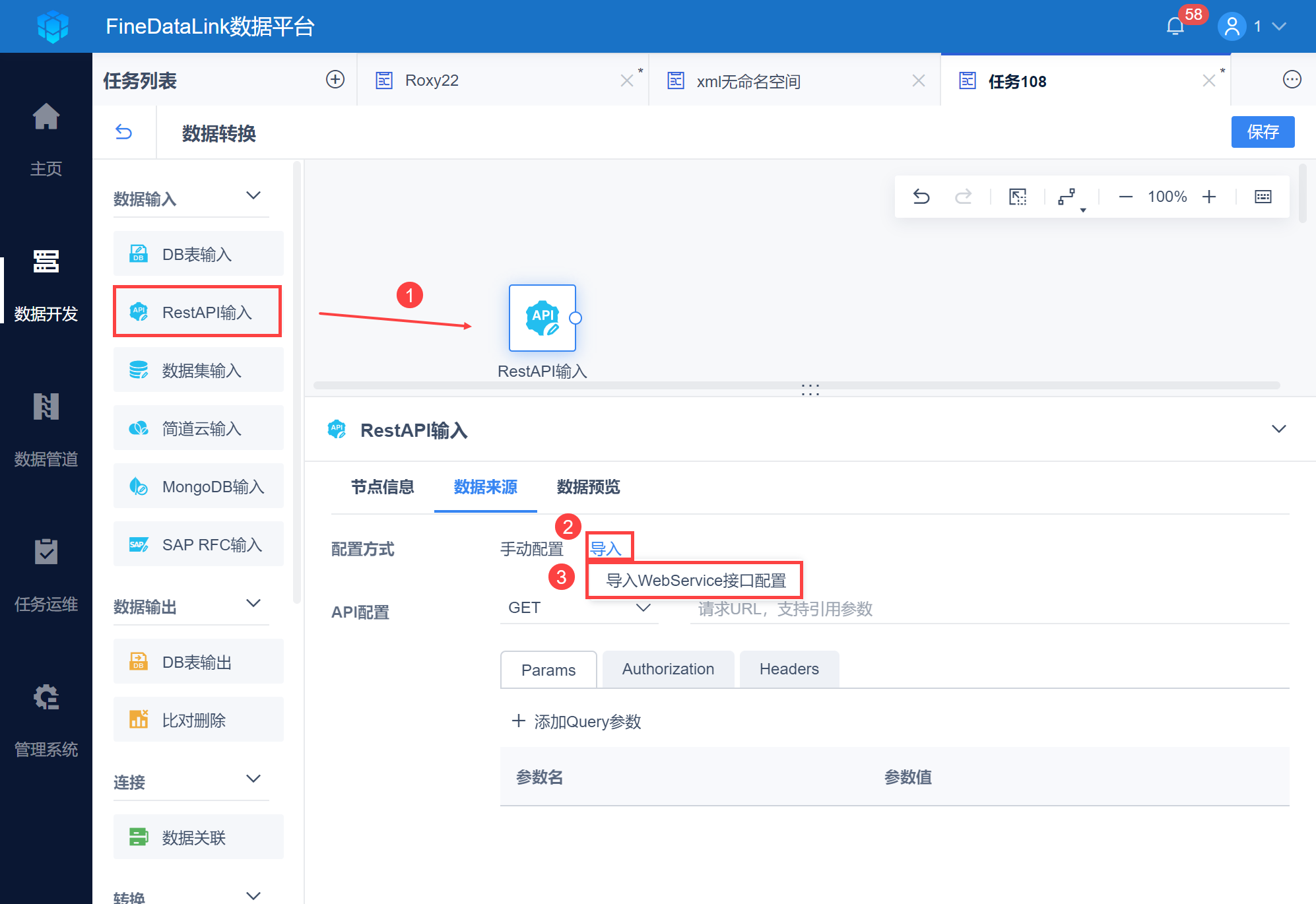
Task: Click the notification bell icon
Action: pyautogui.click(x=1175, y=26)
